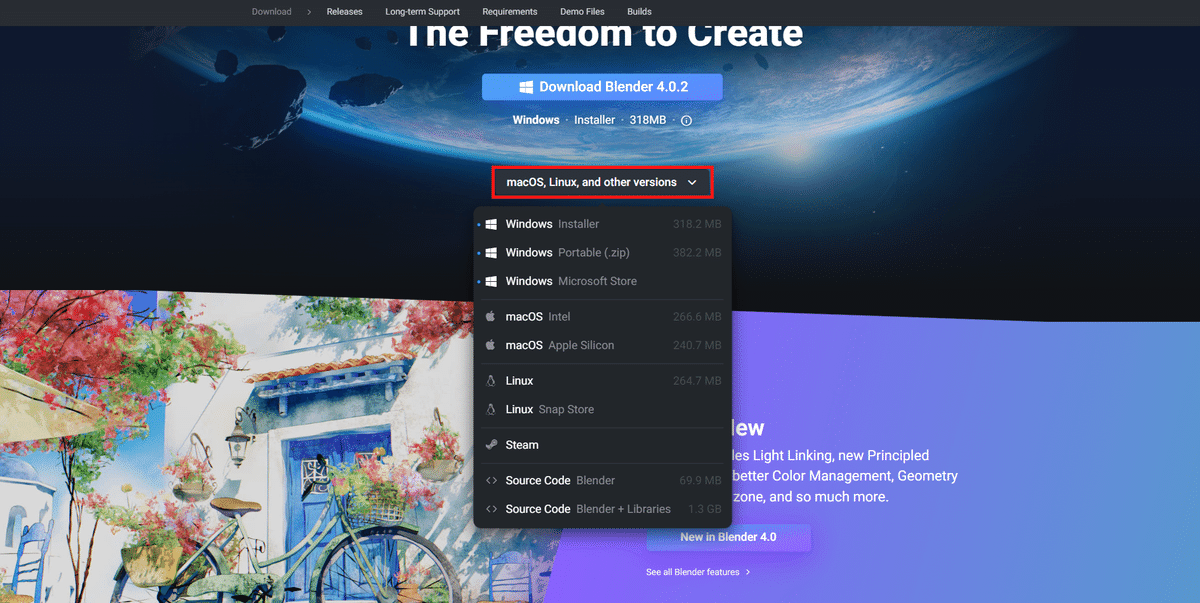This screenshot has height=603, width=1200.
Task: Open Long-term Support in top navigation
Action: (x=422, y=12)
